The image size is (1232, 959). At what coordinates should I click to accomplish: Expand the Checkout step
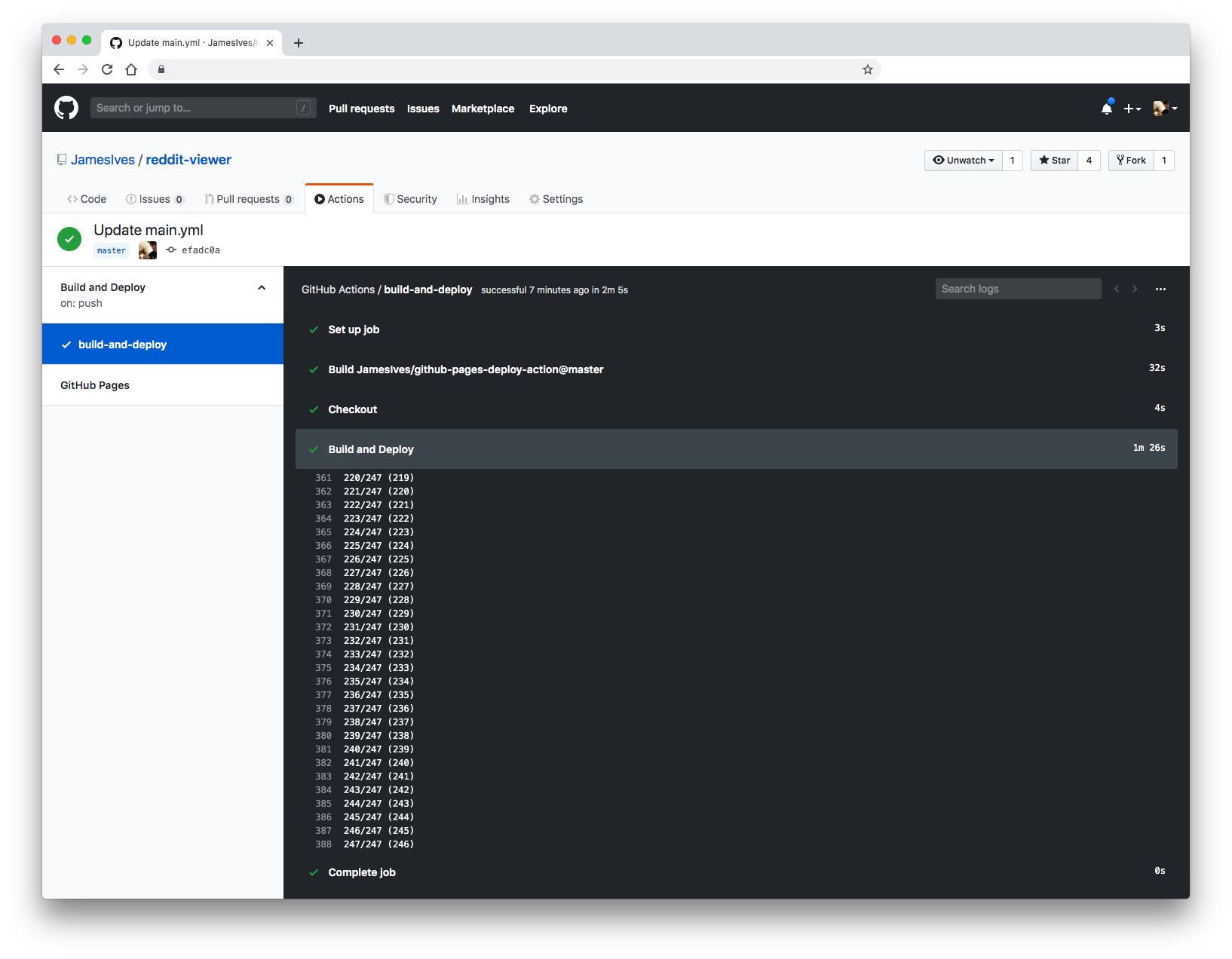click(737, 409)
